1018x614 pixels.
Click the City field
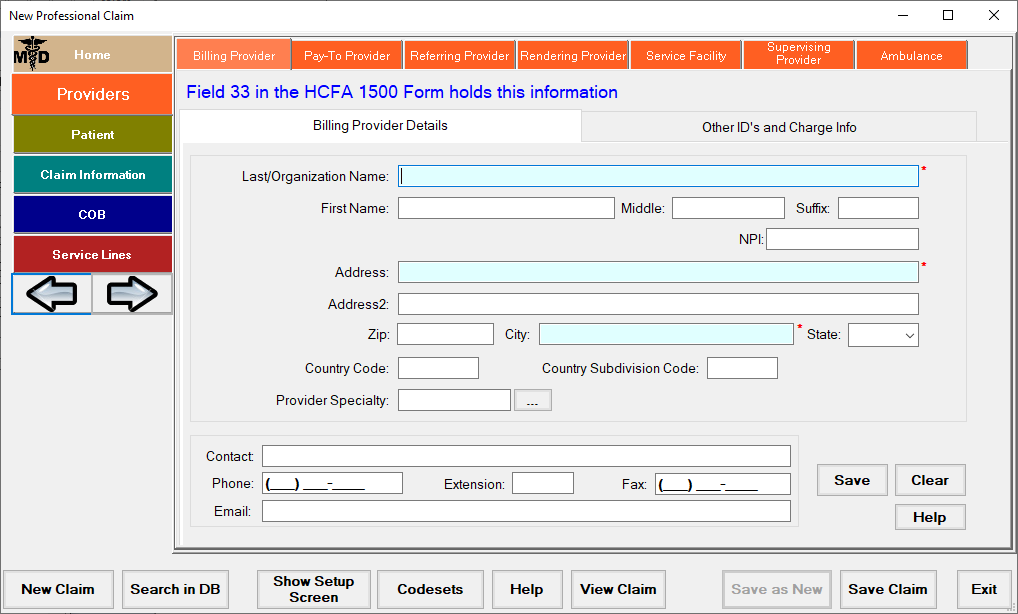(x=666, y=334)
